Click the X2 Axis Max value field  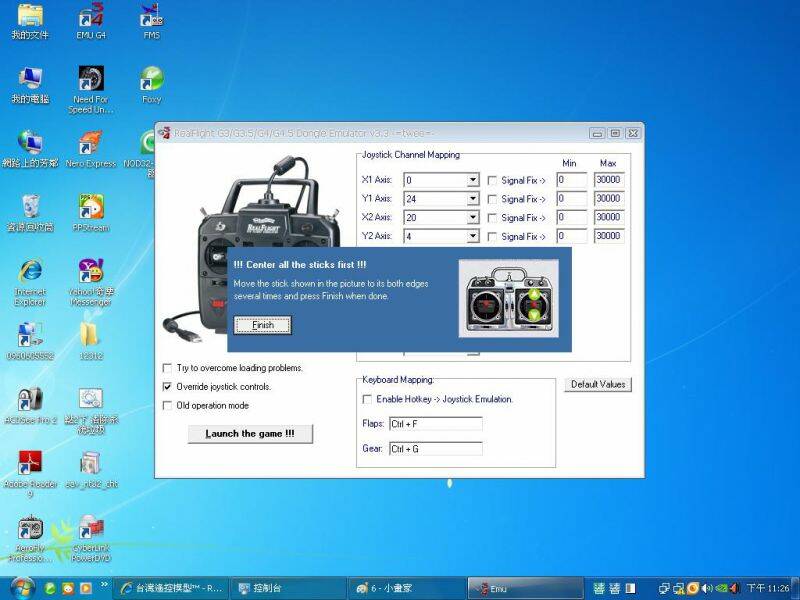pyautogui.click(x=609, y=218)
